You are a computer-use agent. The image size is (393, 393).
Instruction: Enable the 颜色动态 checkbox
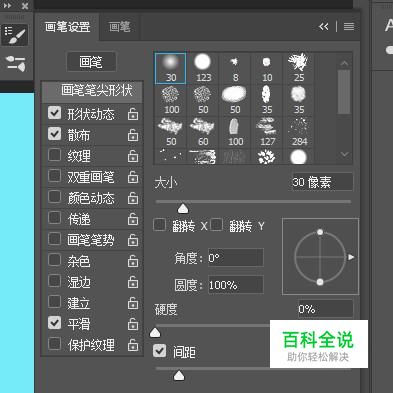click(x=54, y=197)
